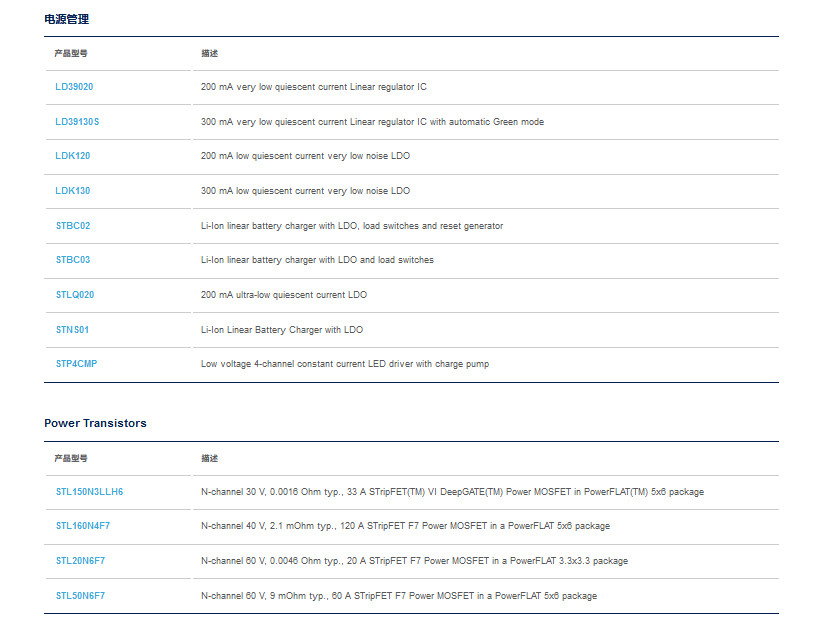The width and height of the screenshot is (818, 630).
Task: Click the 产品型号 header in 电源管理 table
Action: tap(71, 53)
